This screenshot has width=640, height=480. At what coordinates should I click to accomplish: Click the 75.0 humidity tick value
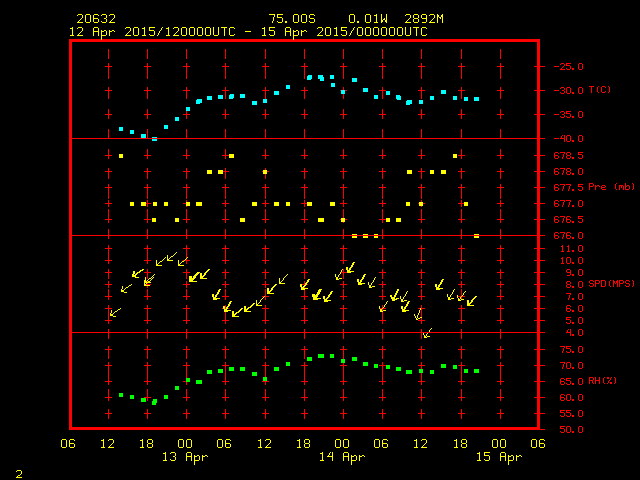point(571,349)
